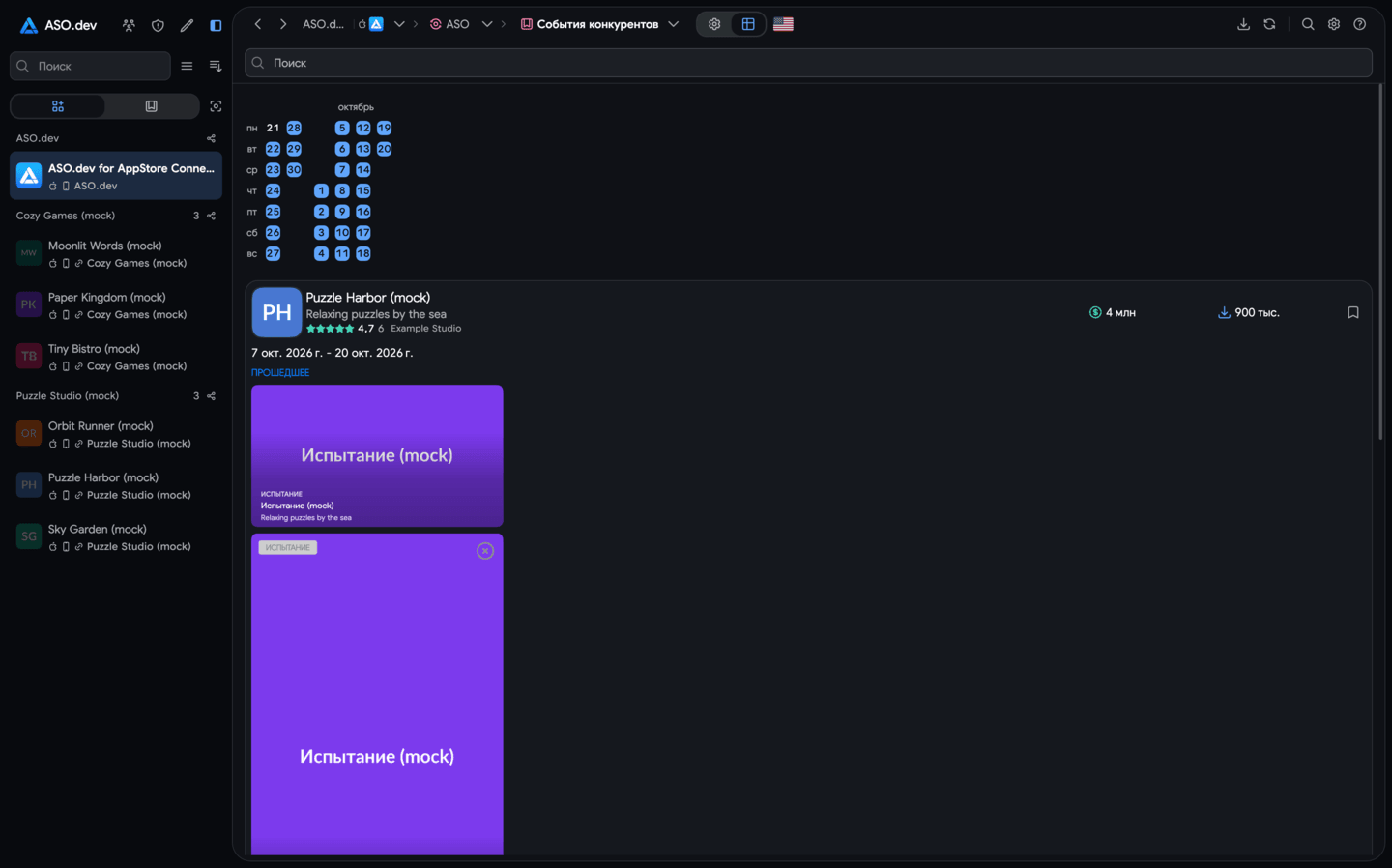Viewport: 1392px width, 868px height.
Task: Select October 7 in the calendar
Action: click(342, 170)
